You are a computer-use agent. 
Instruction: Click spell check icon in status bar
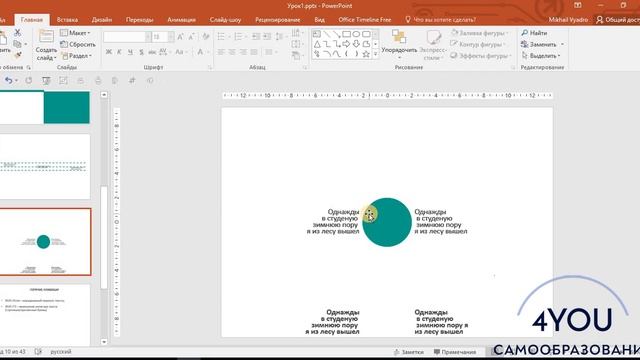pyautogui.click(x=38, y=351)
